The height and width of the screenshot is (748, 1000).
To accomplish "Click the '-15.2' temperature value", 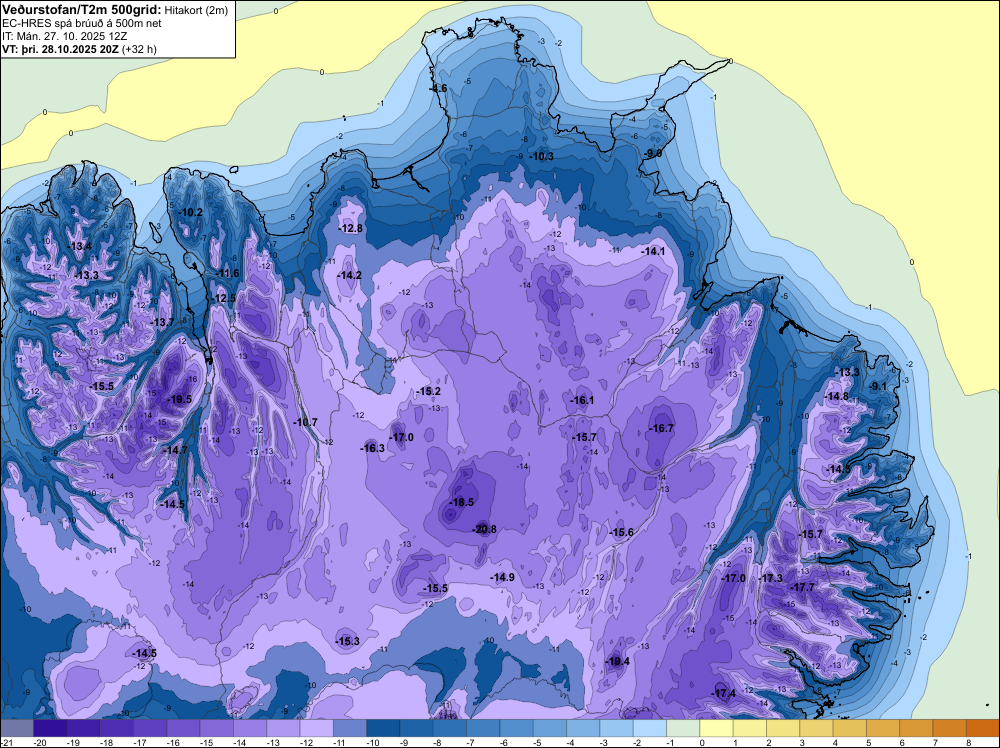I will click(x=429, y=392).
